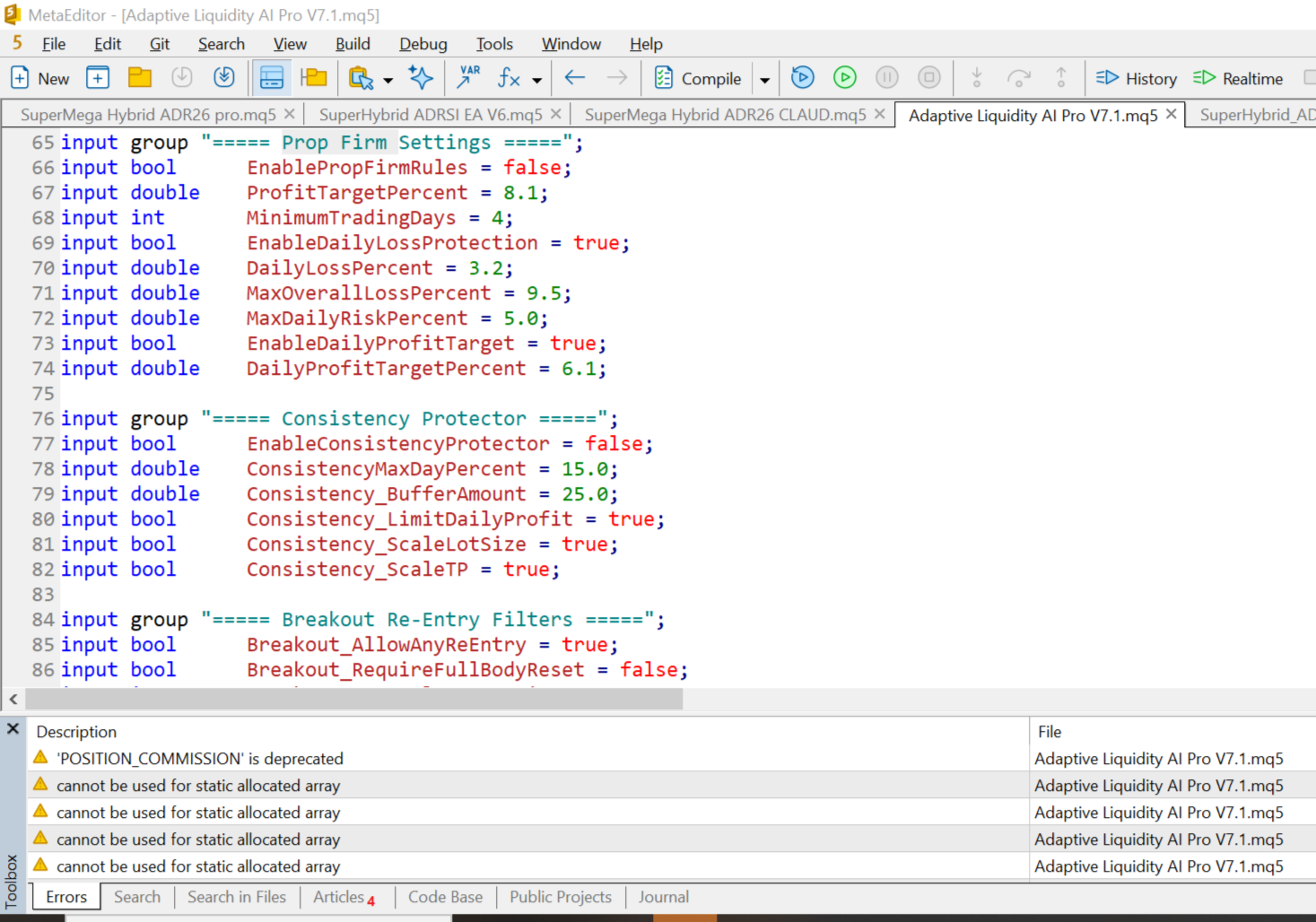
Task: Open the Window menu
Action: (571, 44)
